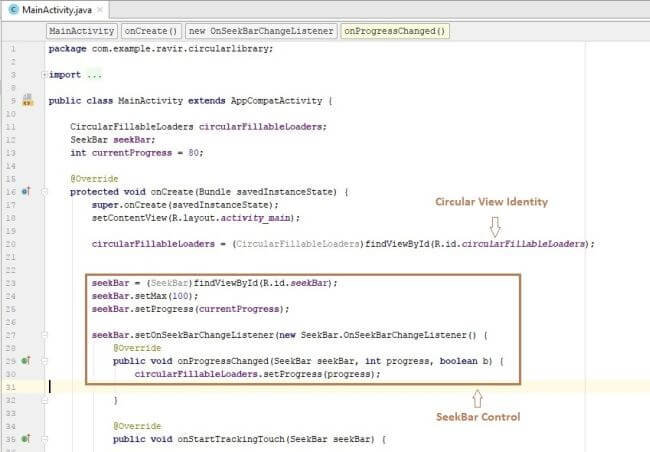Click AppCompatActivity in the class declaration
This screenshot has width=650, height=452.
pos(276,101)
